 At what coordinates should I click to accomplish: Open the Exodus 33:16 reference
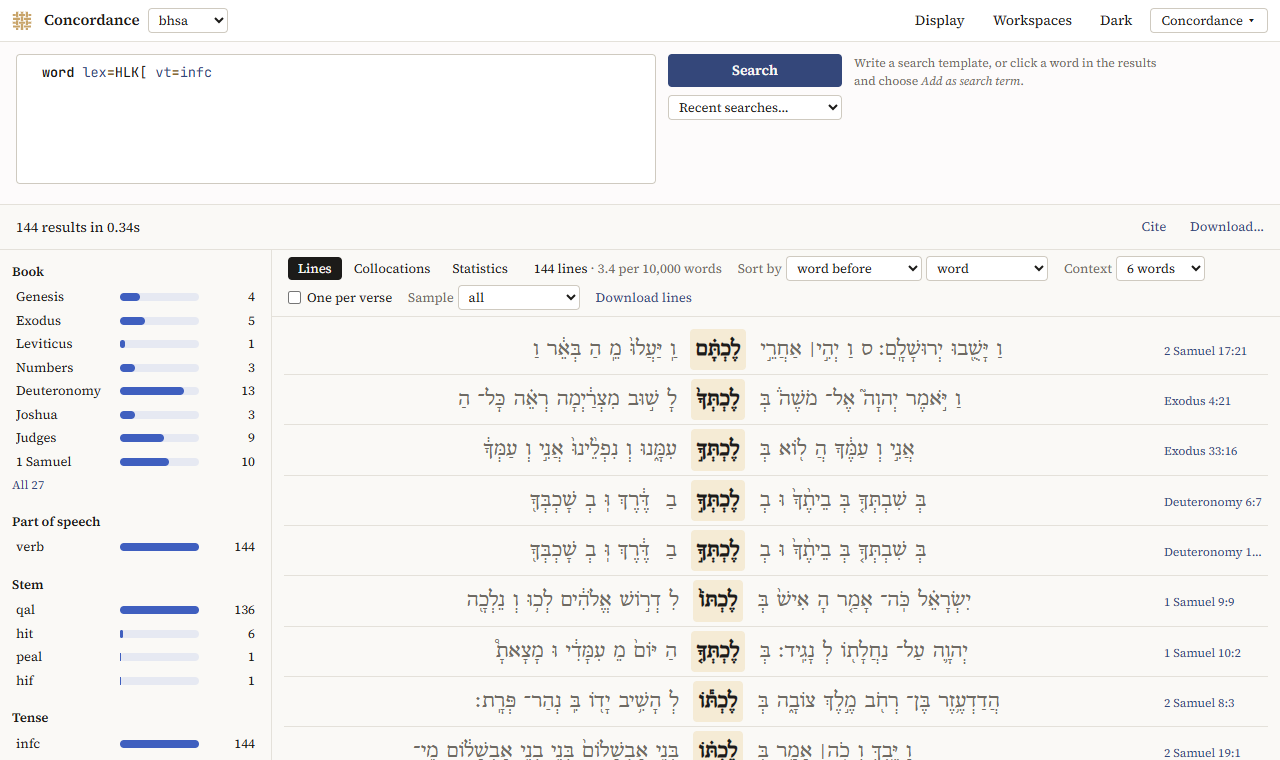tap(1200, 451)
